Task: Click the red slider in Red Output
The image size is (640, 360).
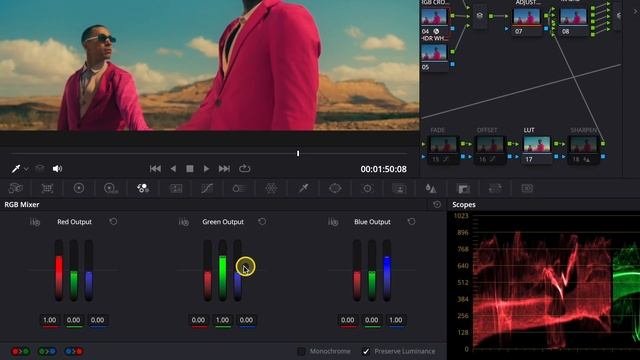Action: click(x=59, y=270)
